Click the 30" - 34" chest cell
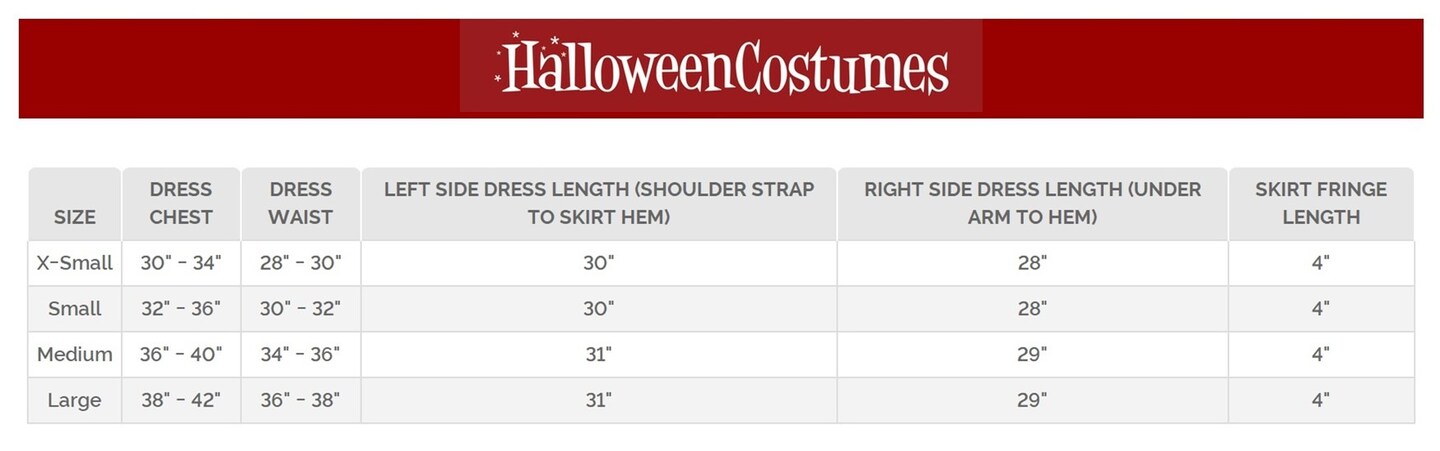 [181, 263]
